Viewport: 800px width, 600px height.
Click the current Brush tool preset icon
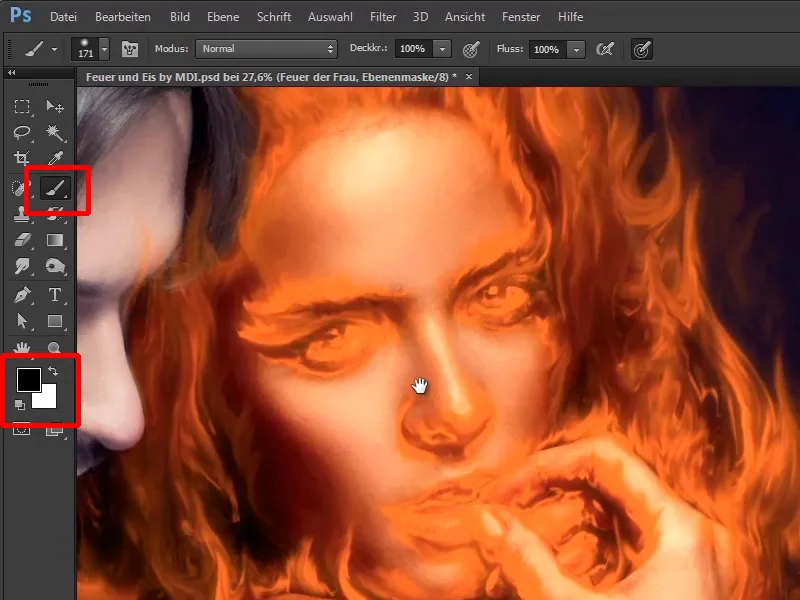[x=34, y=49]
